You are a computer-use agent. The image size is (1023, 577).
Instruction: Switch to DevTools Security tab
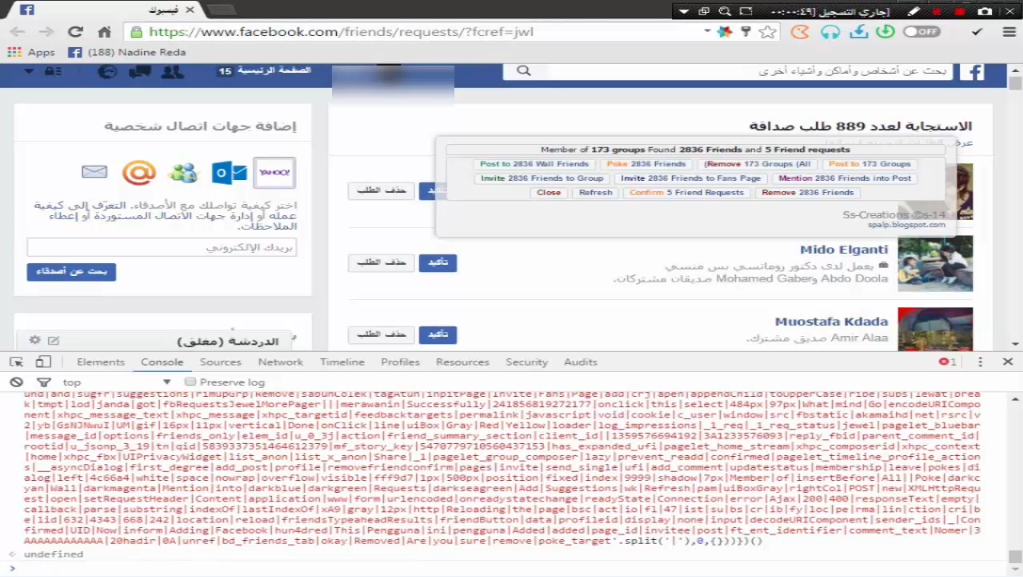(x=527, y=362)
